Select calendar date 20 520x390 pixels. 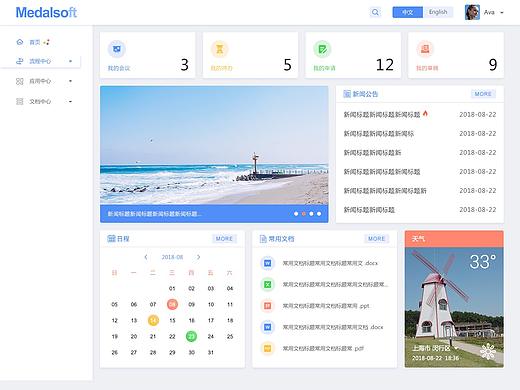coord(134,336)
